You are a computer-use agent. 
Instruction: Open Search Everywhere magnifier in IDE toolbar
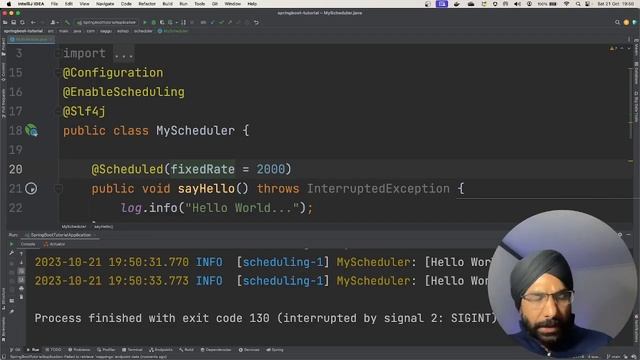tap(617, 22)
